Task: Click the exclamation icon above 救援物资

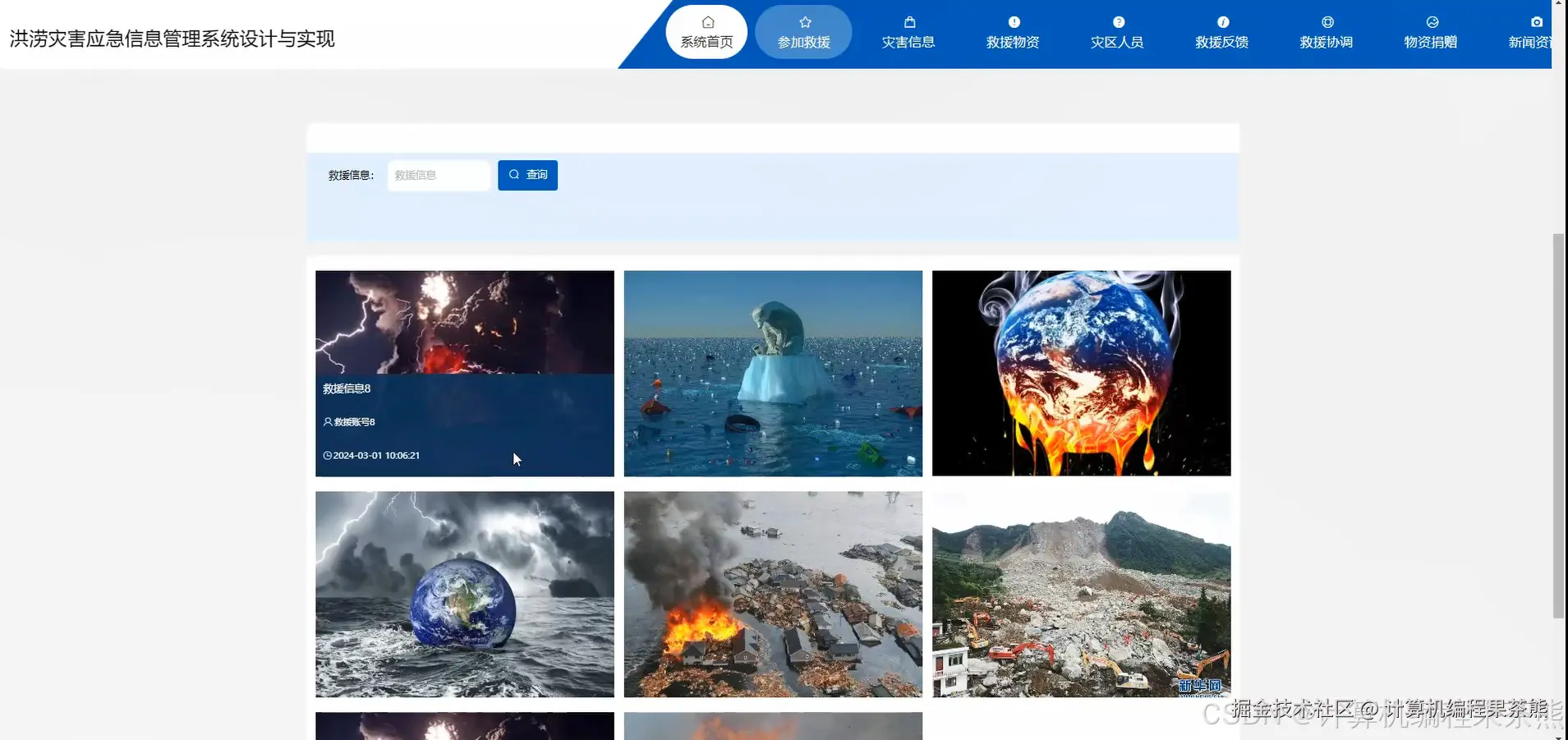Action: (1014, 22)
